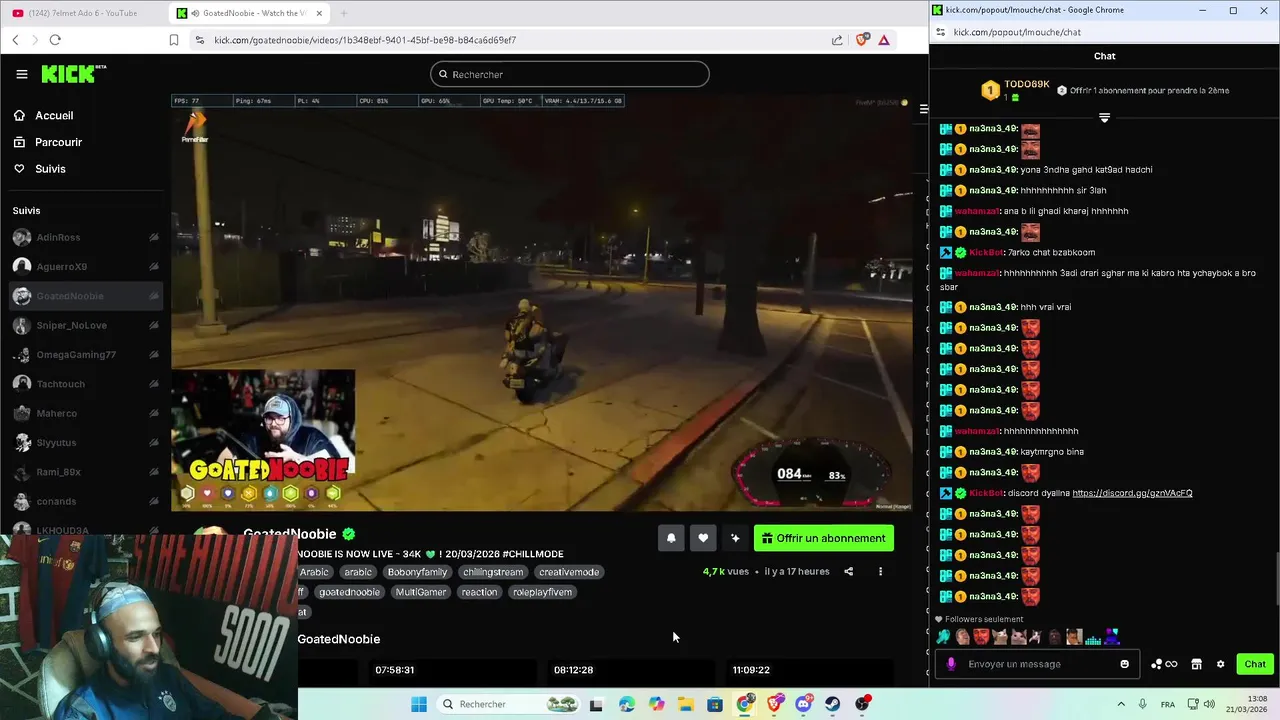The width and height of the screenshot is (1280, 720).
Task: Click the purple microphone icon in chat input
Action: [951, 664]
